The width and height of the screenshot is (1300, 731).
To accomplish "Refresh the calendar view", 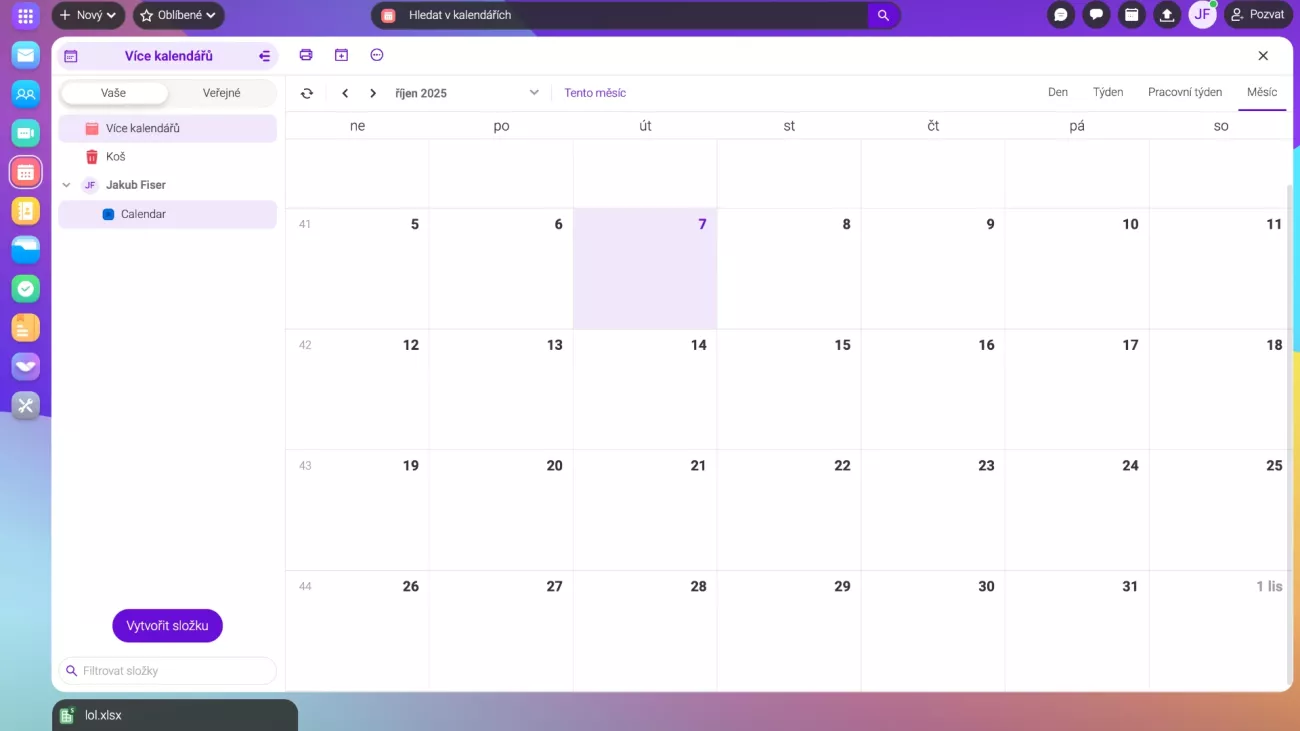I will [307, 93].
